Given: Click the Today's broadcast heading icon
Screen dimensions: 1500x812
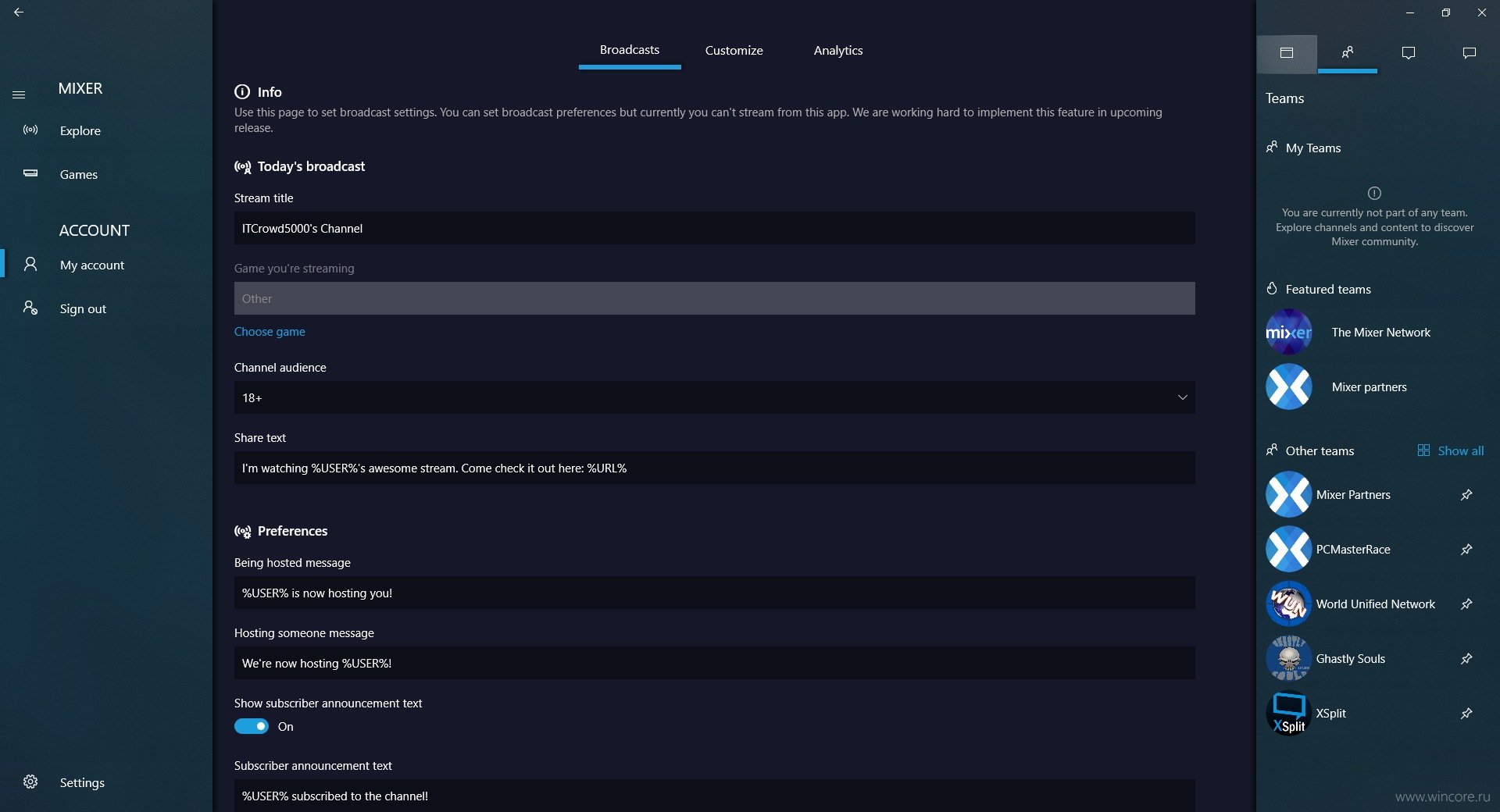Looking at the screenshot, I should coord(243,166).
